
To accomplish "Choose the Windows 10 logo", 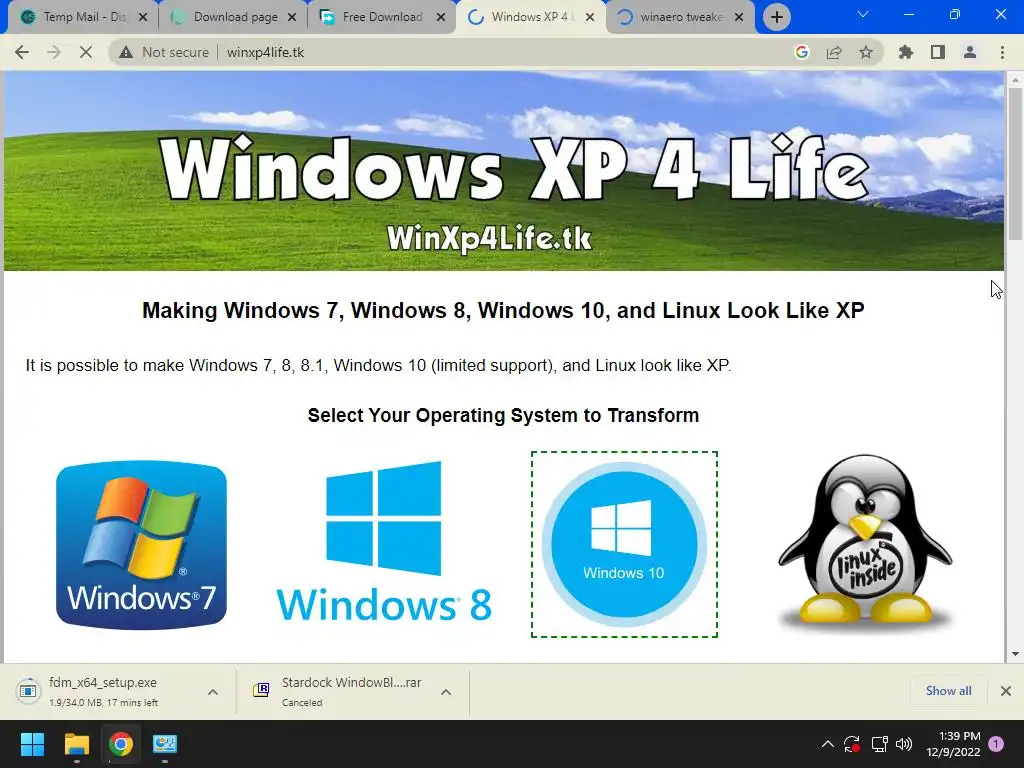I will coord(624,544).
